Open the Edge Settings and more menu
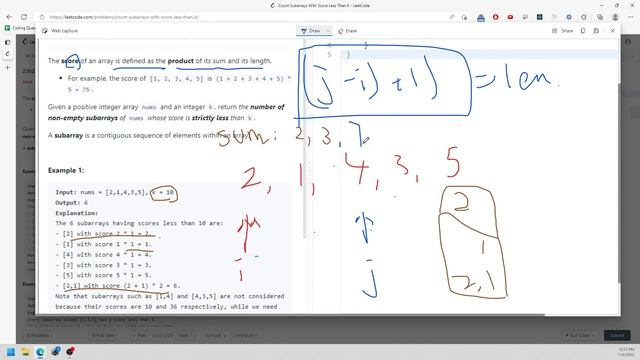This screenshot has height=360, width=640. pos(631,17)
